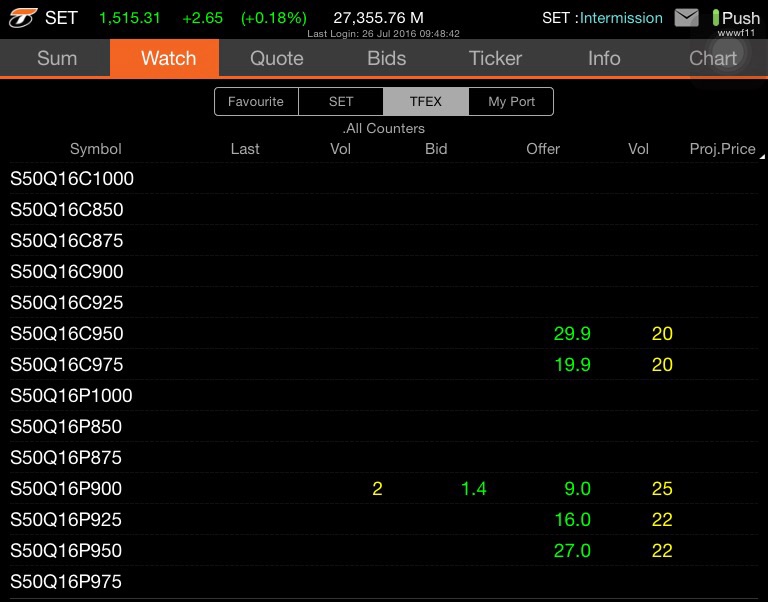768x602 pixels.
Task: Tap the Offer column header
Action: point(543,149)
